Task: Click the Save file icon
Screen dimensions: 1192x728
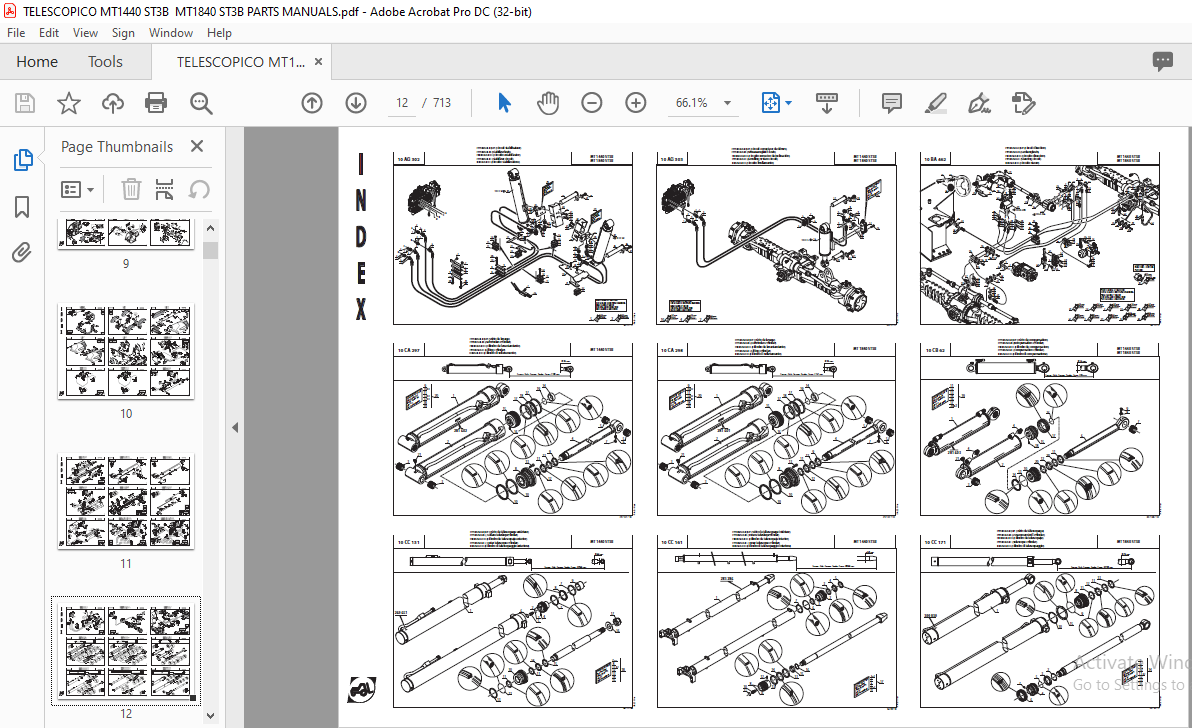Action: (25, 103)
